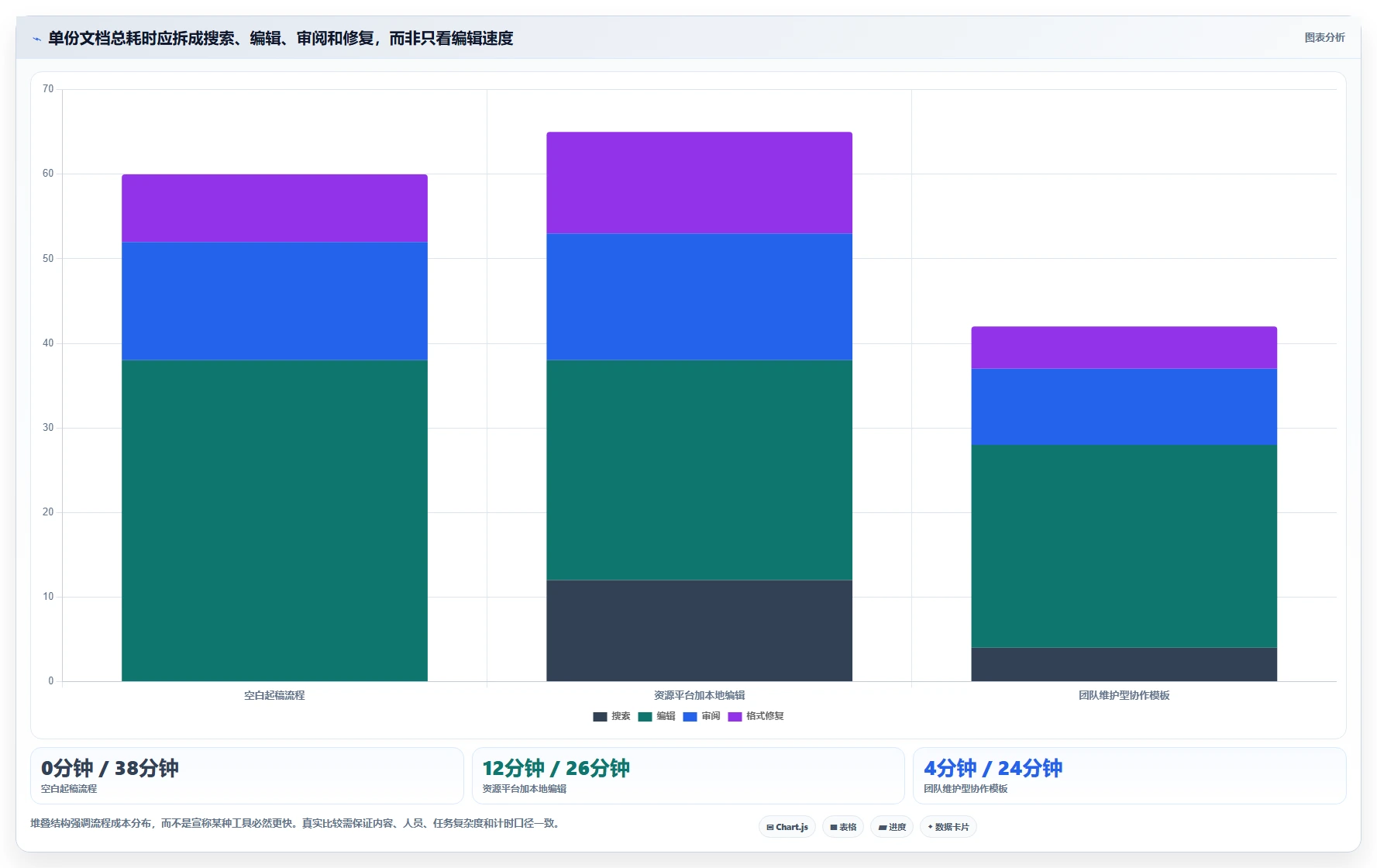Click the y-axis value 70
This screenshot has width=1377, height=868.
pos(48,89)
